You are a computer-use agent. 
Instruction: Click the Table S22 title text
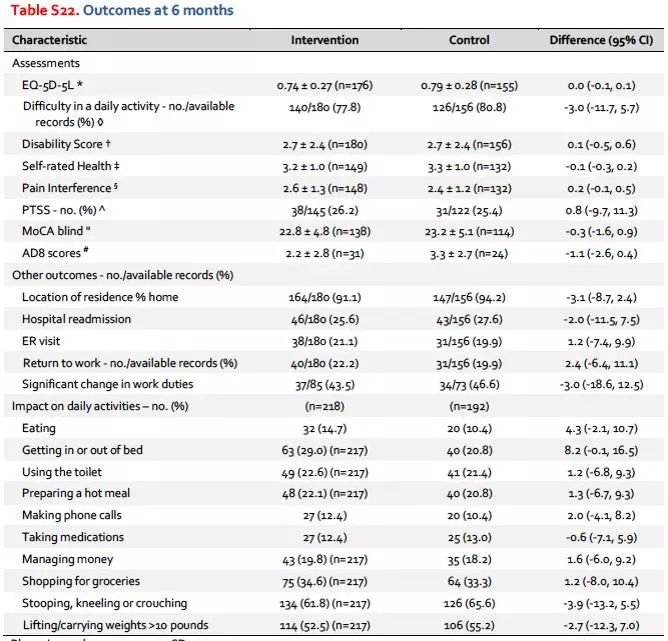click(122, 10)
